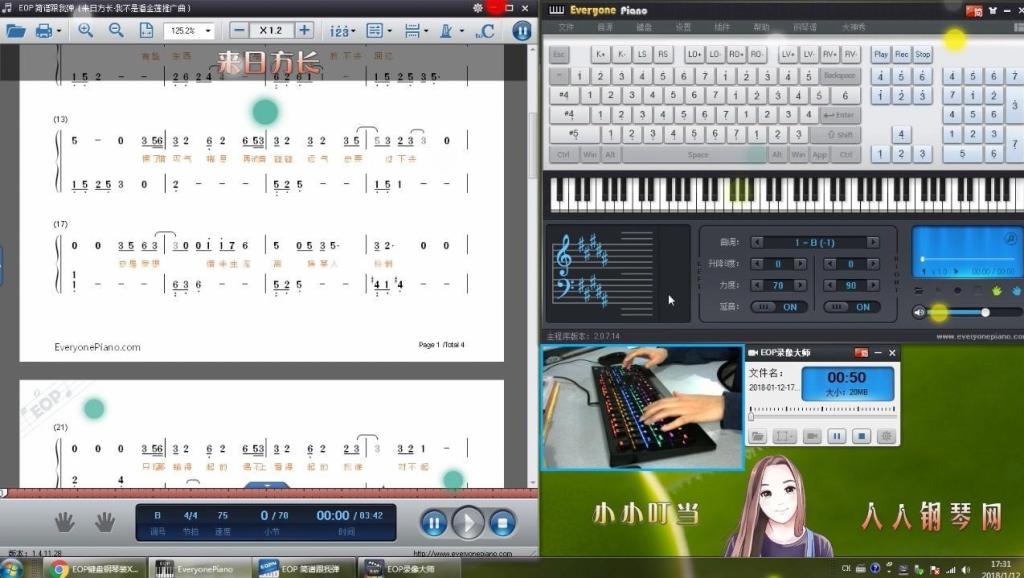Click the printer icon in the sheet toolbar

click(44, 31)
